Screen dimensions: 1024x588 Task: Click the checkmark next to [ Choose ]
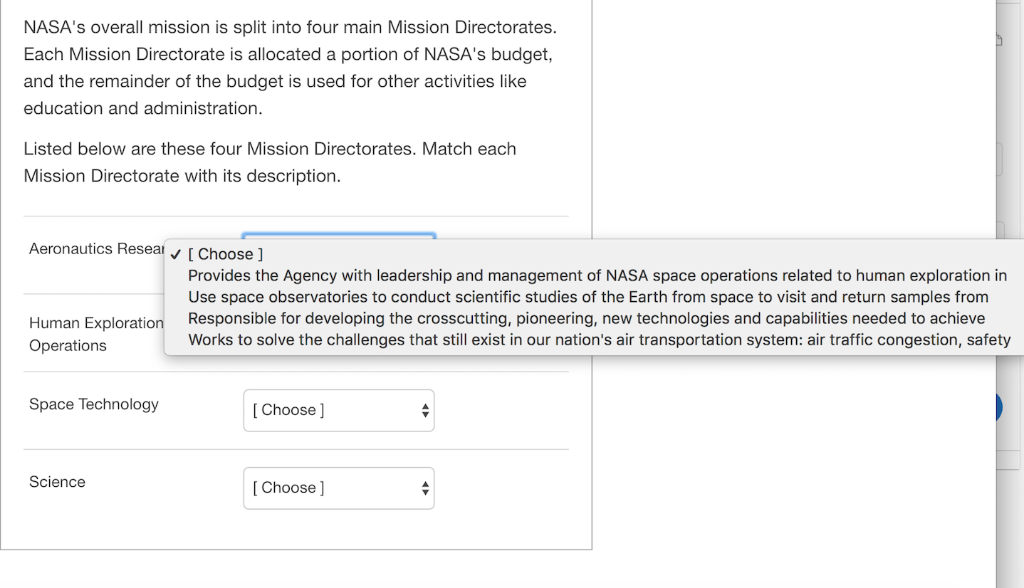(177, 254)
